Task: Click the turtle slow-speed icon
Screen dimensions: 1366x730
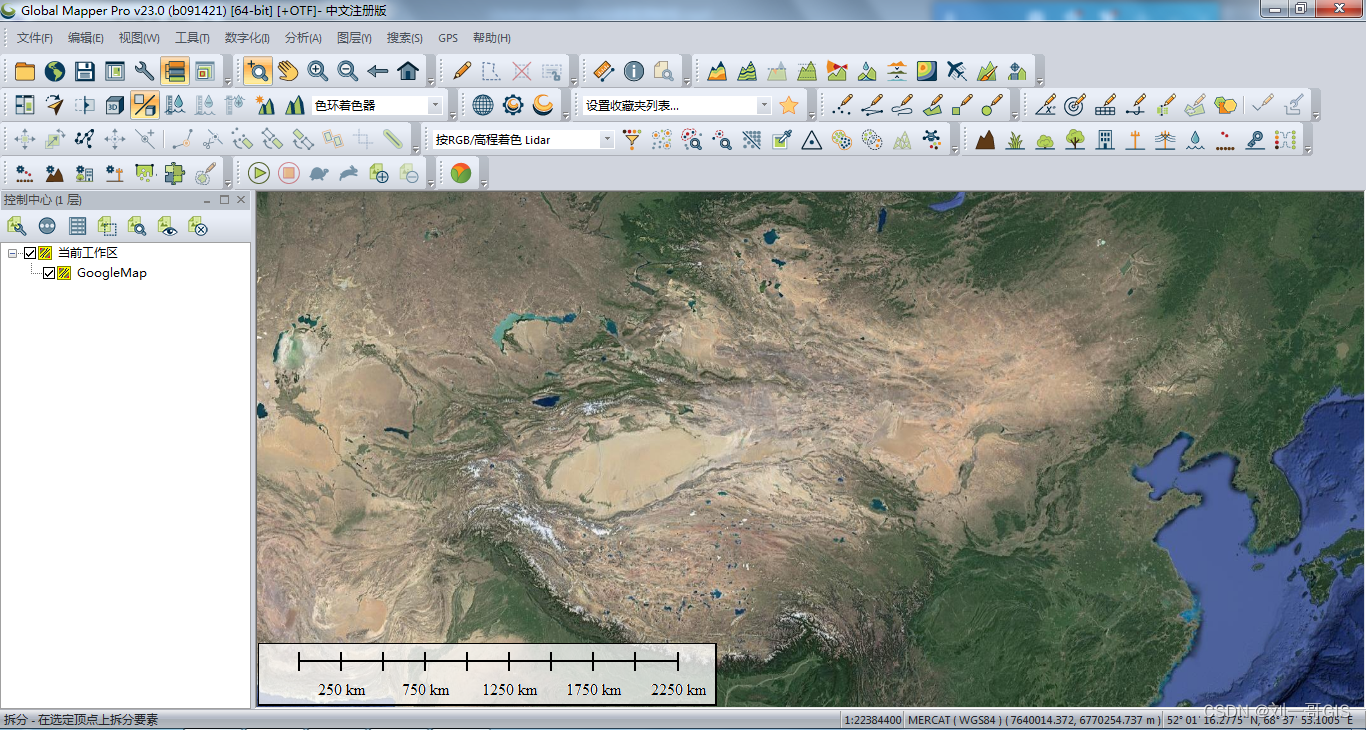Action: pyautogui.click(x=319, y=174)
